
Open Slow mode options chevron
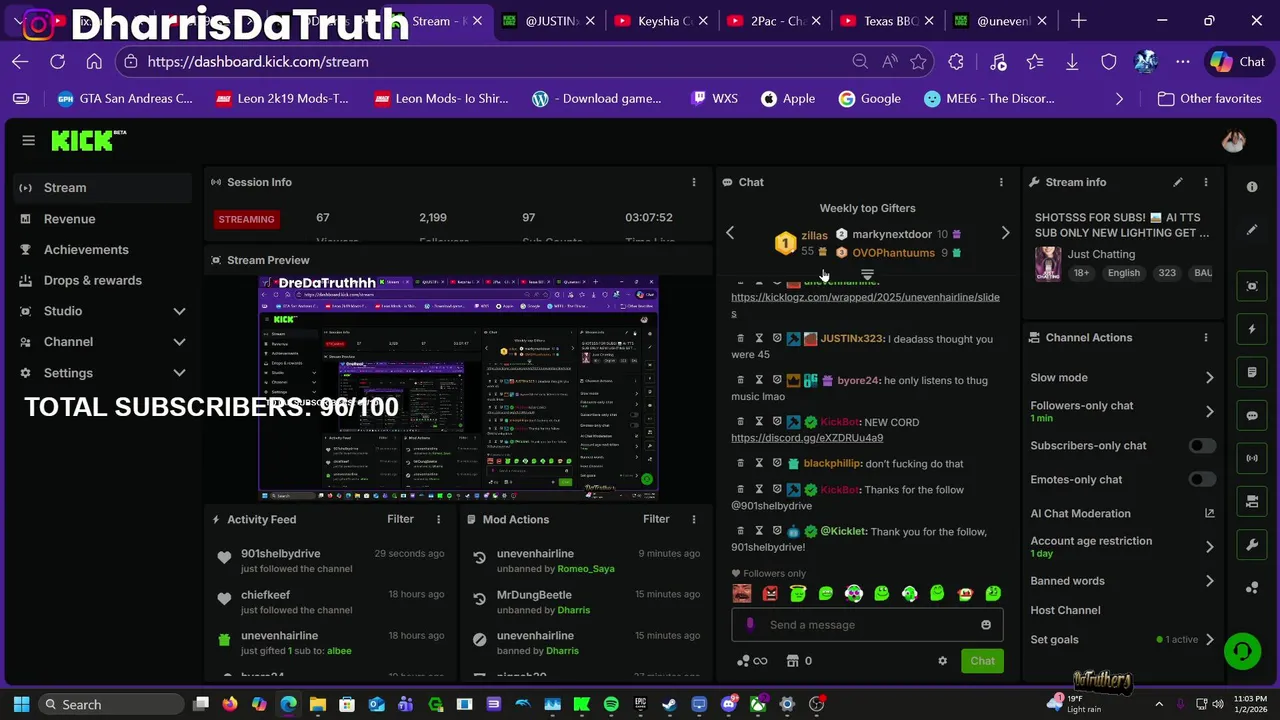click(x=1209, y=378)
